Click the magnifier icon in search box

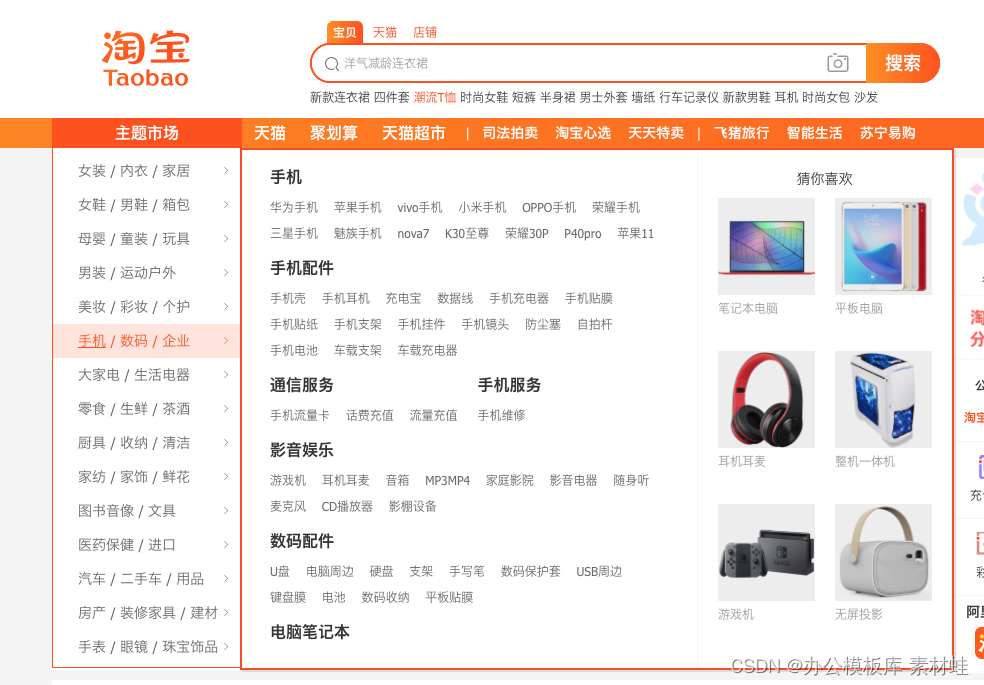(331, 63)
